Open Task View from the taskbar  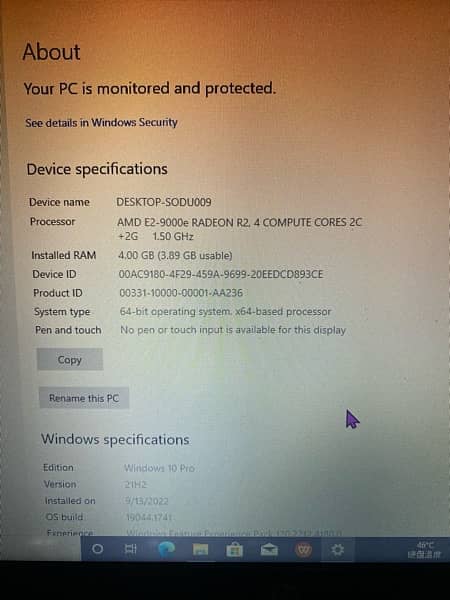(130, 549)
